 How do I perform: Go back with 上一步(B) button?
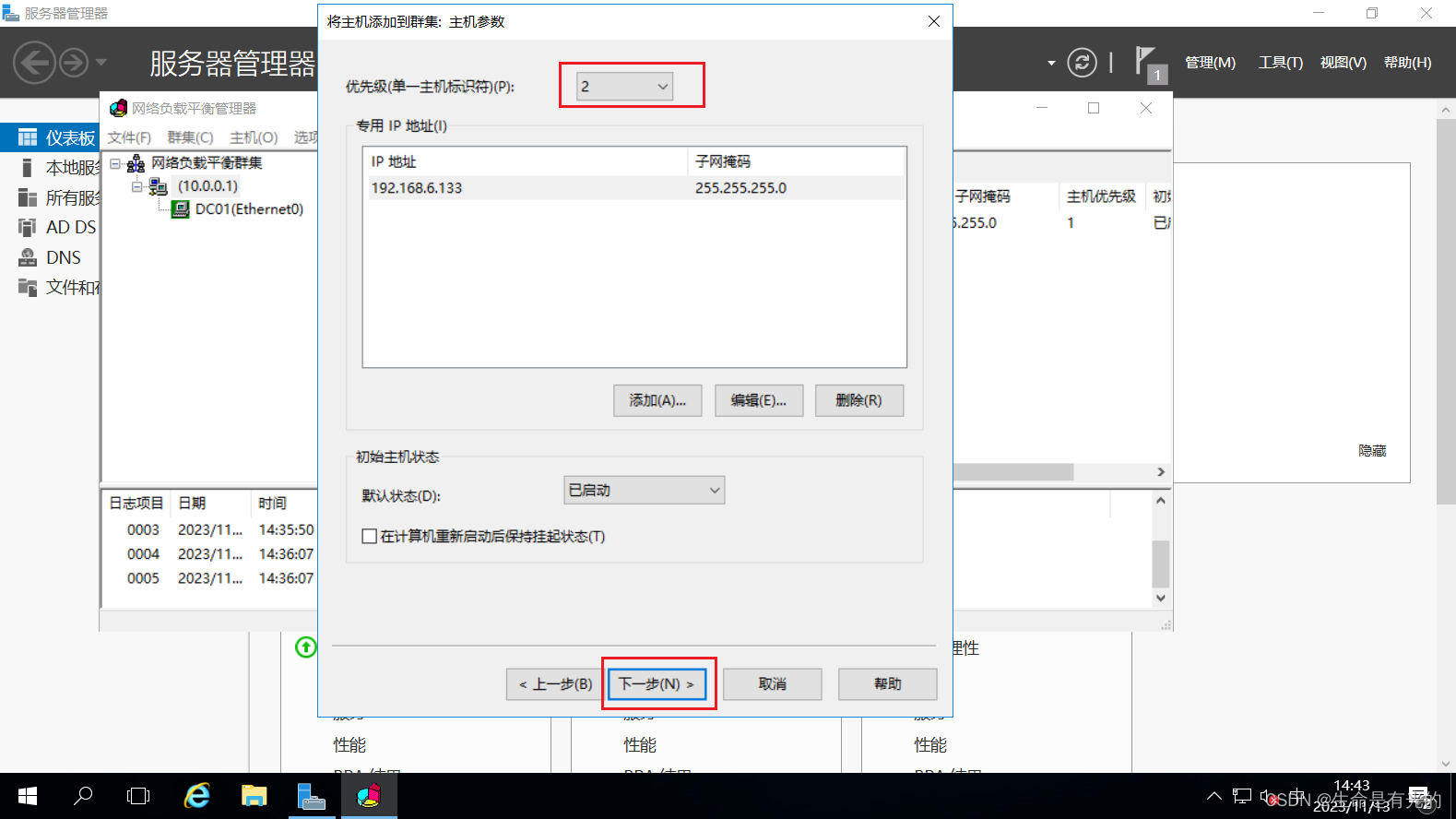(x=554, y=684)
